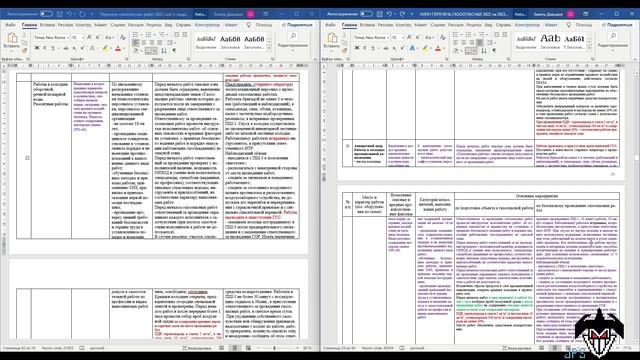Insert numbered list in right window
Screen dimensions: 640x360
tap(469, 35)
